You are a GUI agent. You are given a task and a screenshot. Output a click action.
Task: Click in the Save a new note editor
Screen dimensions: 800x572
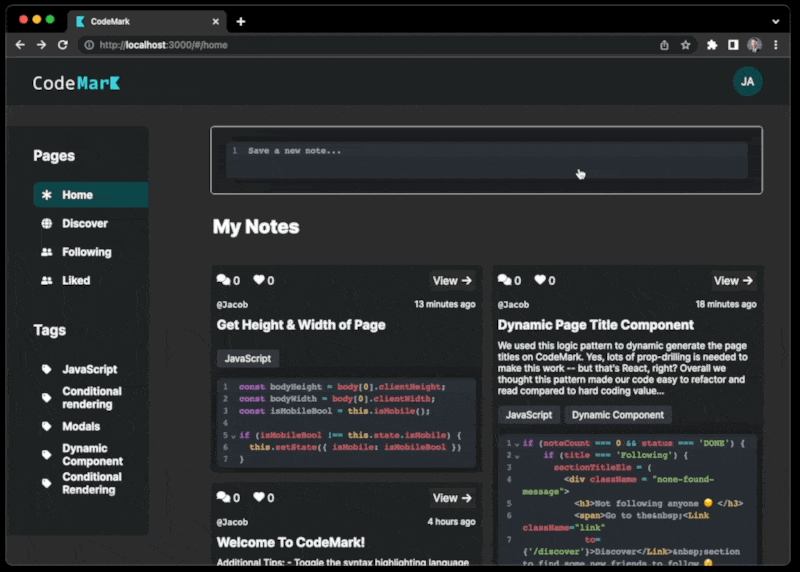(x=487, y=160)
